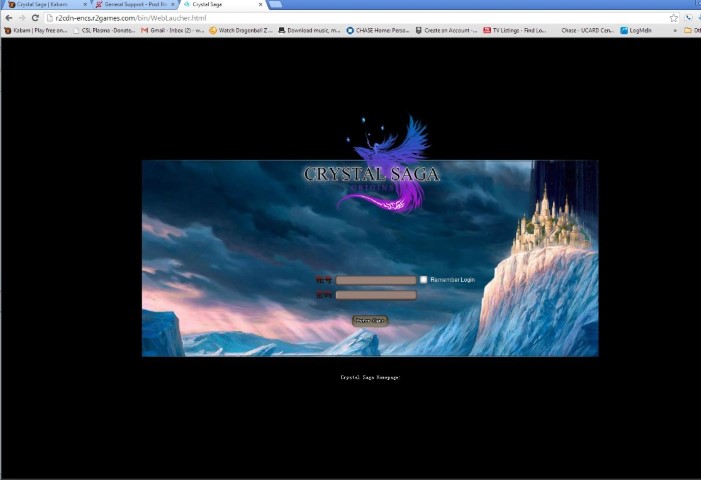Switch to the General Support tab
The height and width of the screenshot is (480, 701).
[x=130, y=5]
